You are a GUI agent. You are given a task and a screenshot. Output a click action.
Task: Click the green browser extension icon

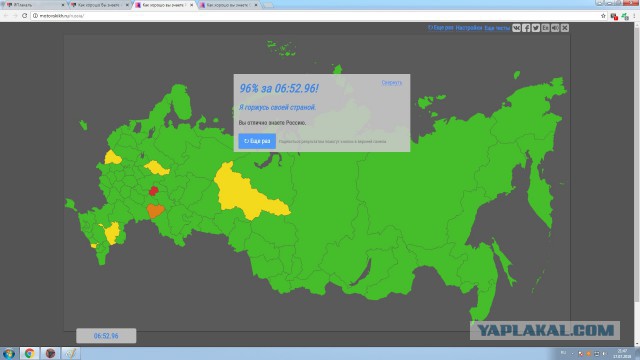pos(625,16)
